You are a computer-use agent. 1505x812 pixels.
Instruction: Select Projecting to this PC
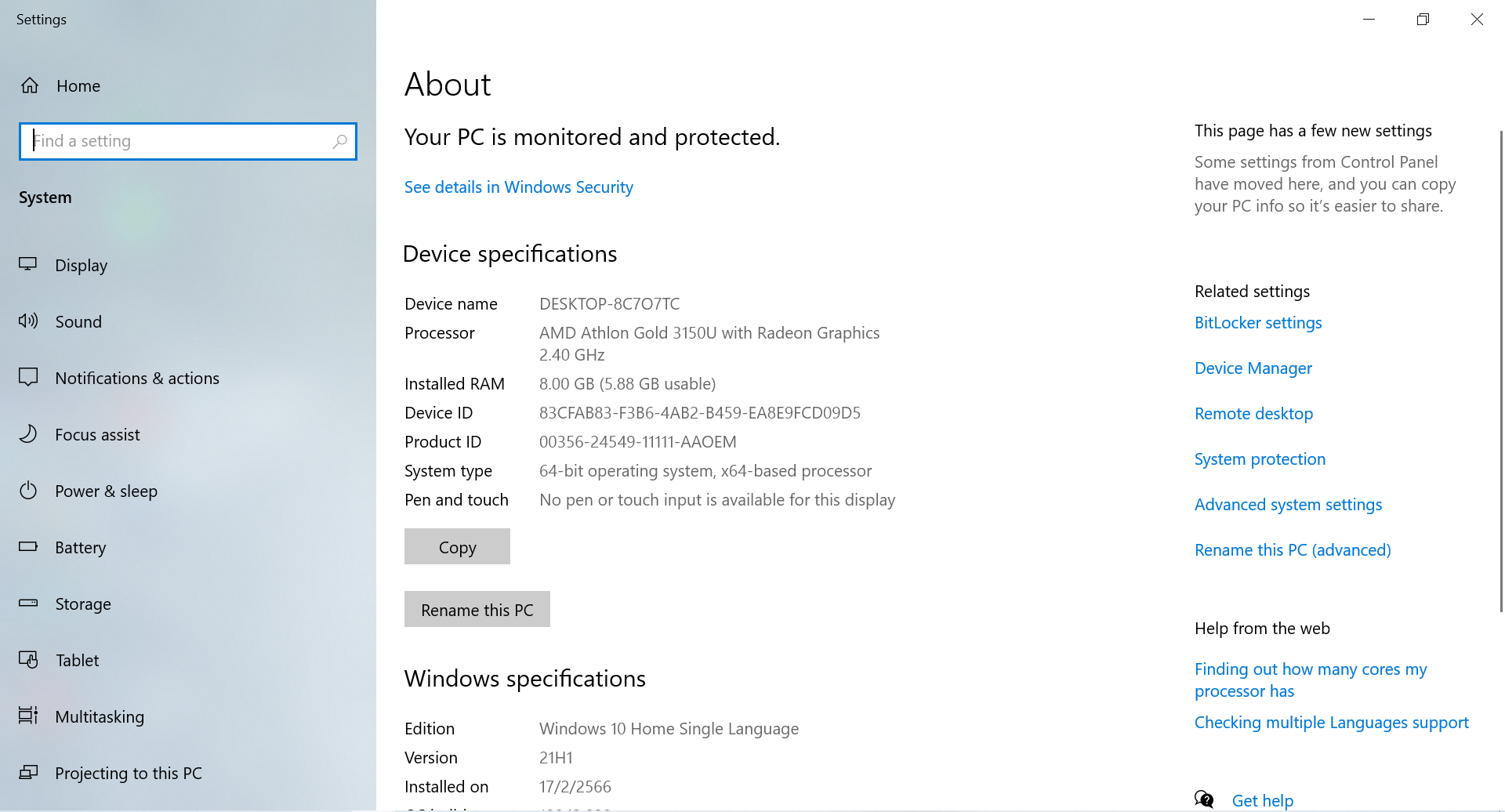point(128,773)
